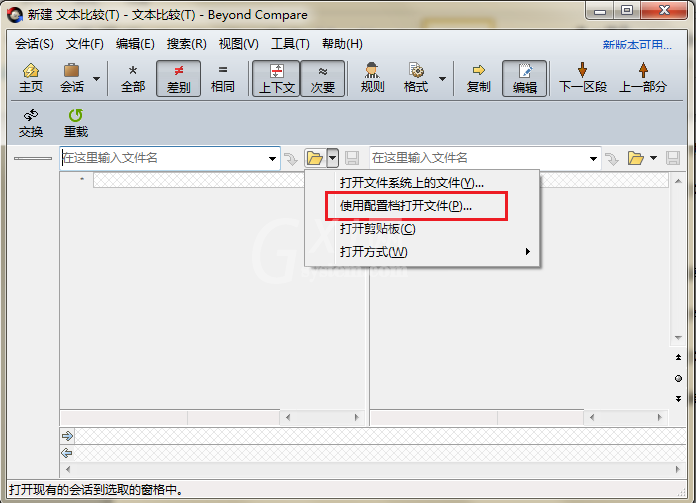Click previous difference double-up arrow icon

click(x=678, y=357)
